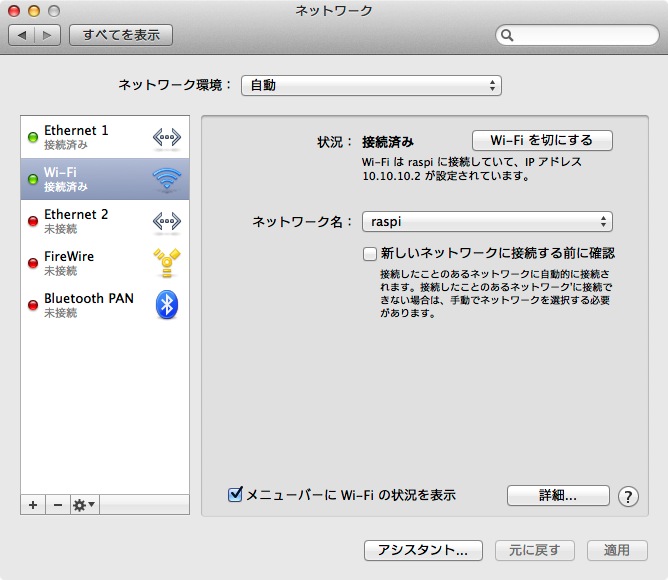668x580 pixels.
Task: Select Bluetooth PAN in the service list
Action: 88,305
